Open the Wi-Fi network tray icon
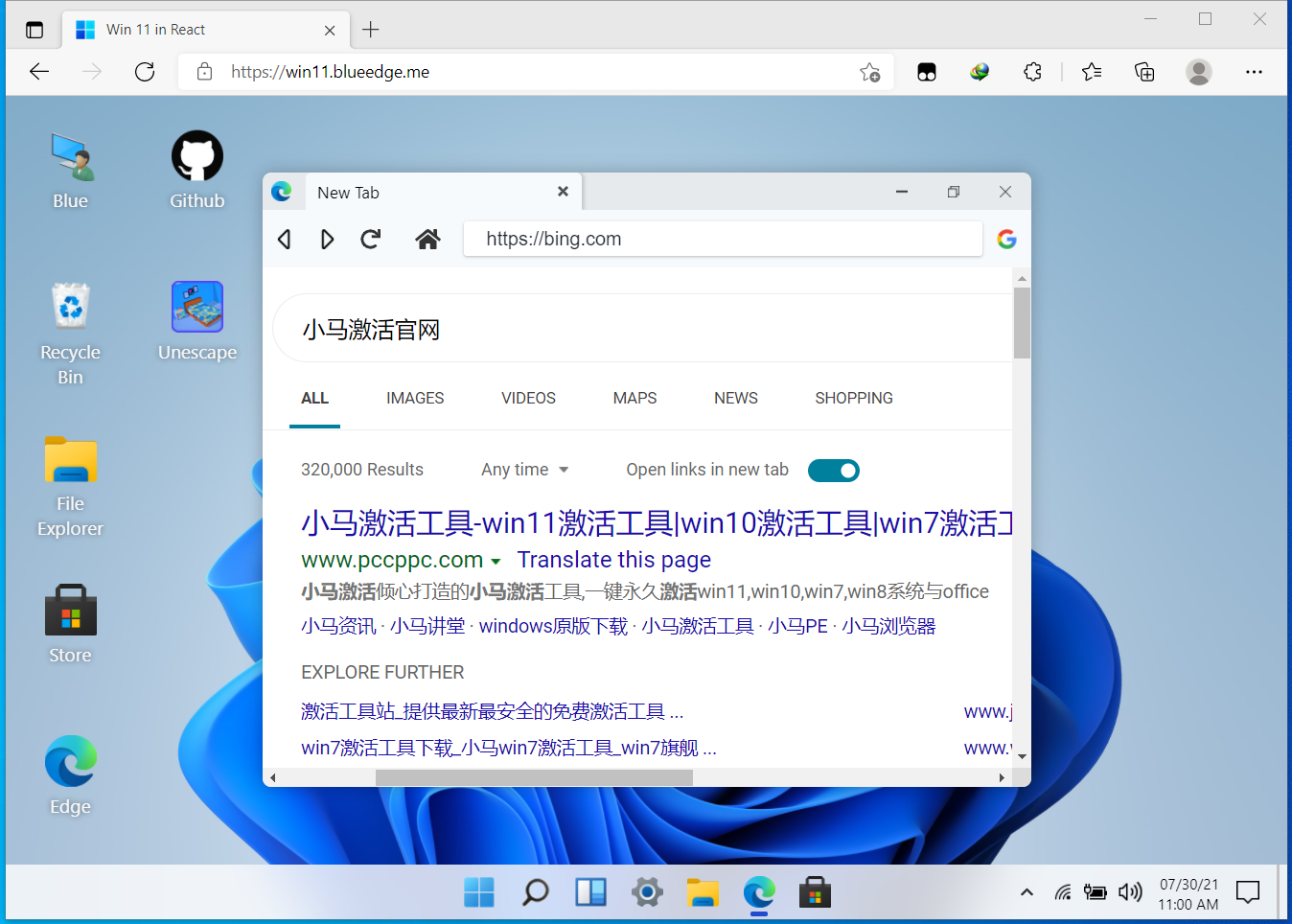Viewport: 1292px width, 924px height. pyautogui.click(x=1063, y=892)
